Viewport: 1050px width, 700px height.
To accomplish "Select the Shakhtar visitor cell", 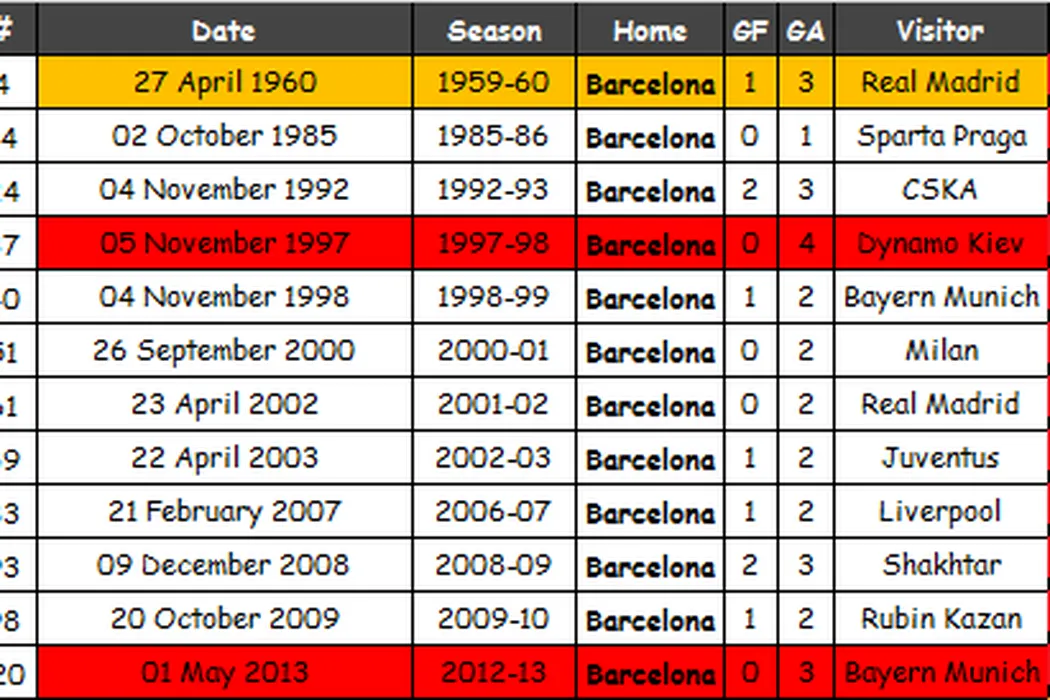I will pos(940,565).
